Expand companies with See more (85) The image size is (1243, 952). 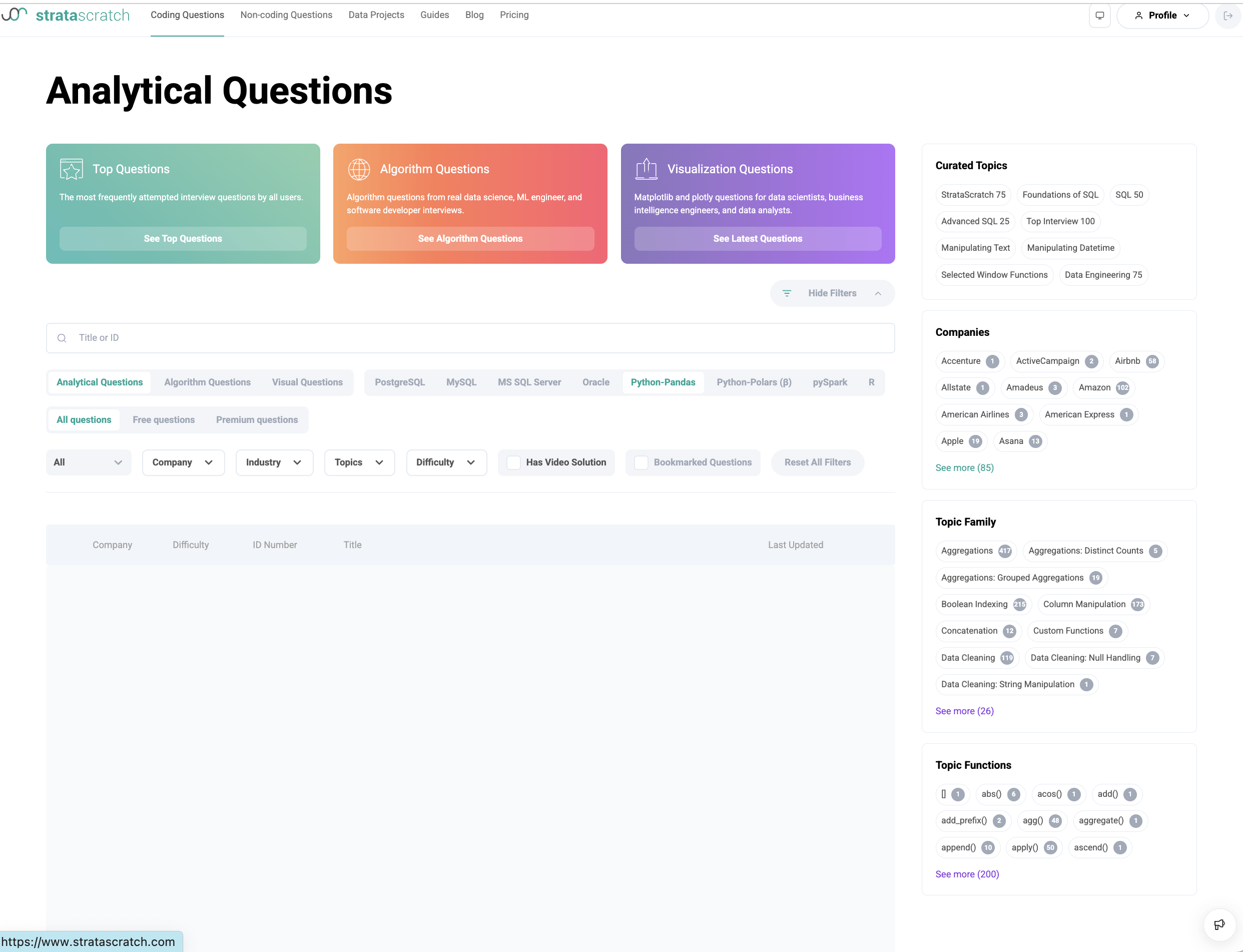coord(964,467)
